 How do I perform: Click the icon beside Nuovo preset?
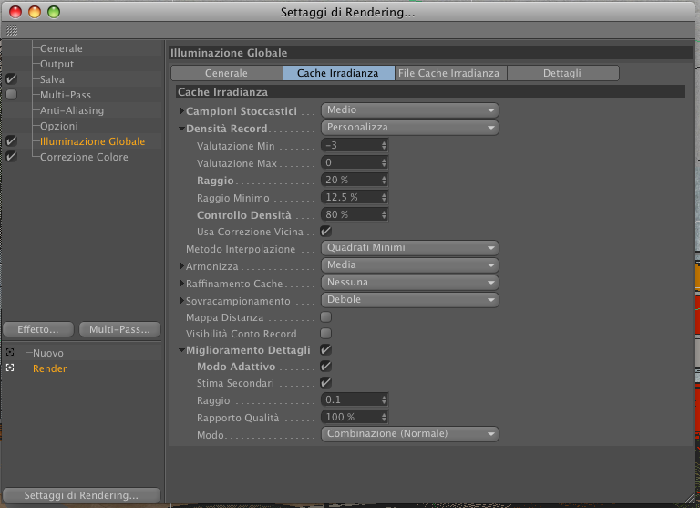click(x=10, y=353)
